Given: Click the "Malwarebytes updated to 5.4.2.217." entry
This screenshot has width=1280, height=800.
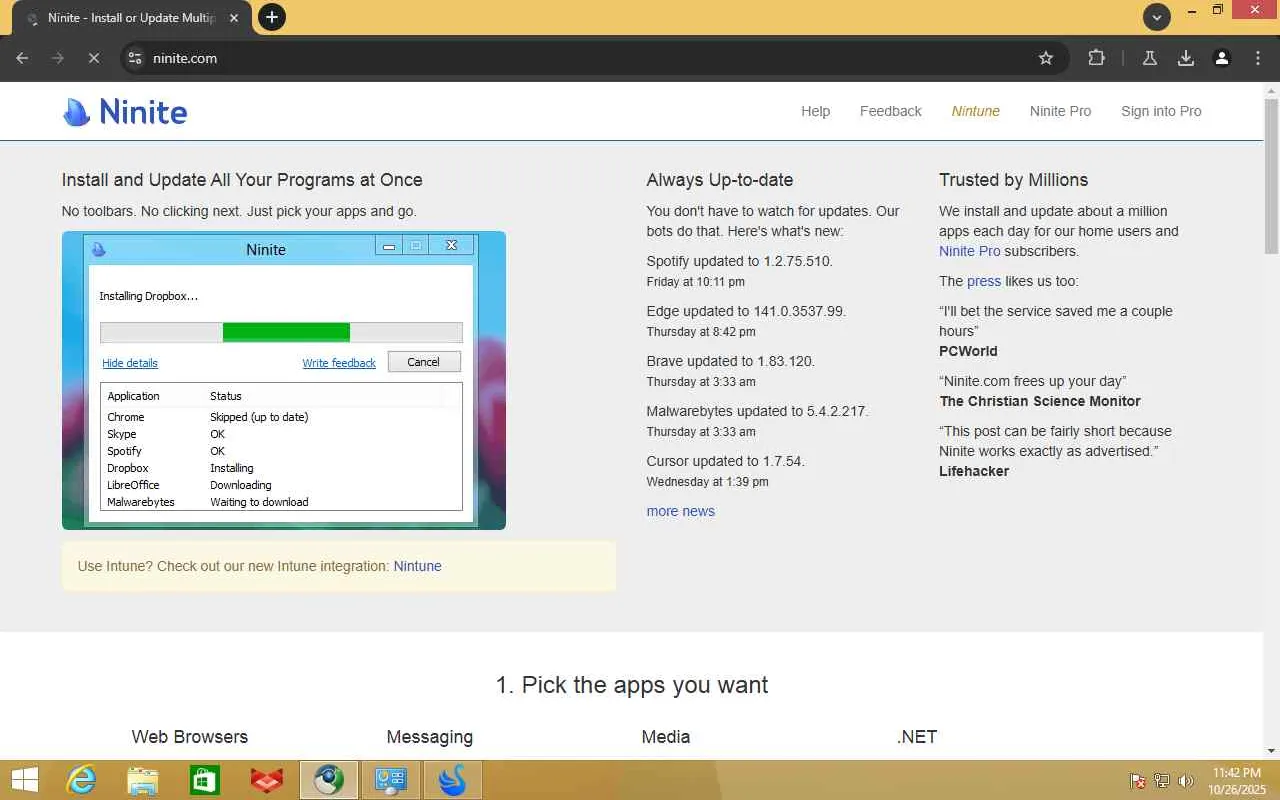Looking at the screenshot, I should (x=758, y=411).
